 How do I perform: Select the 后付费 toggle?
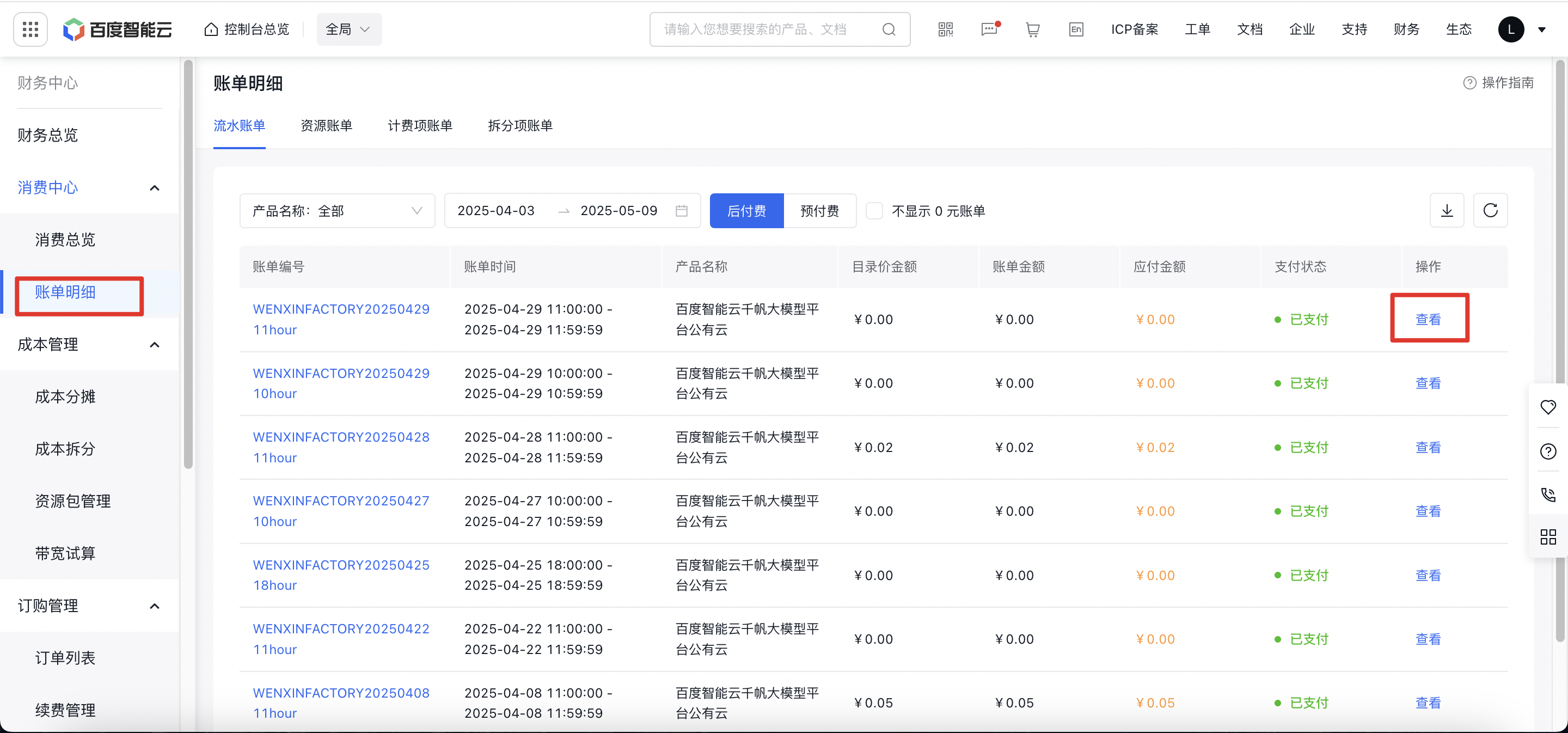746,211
